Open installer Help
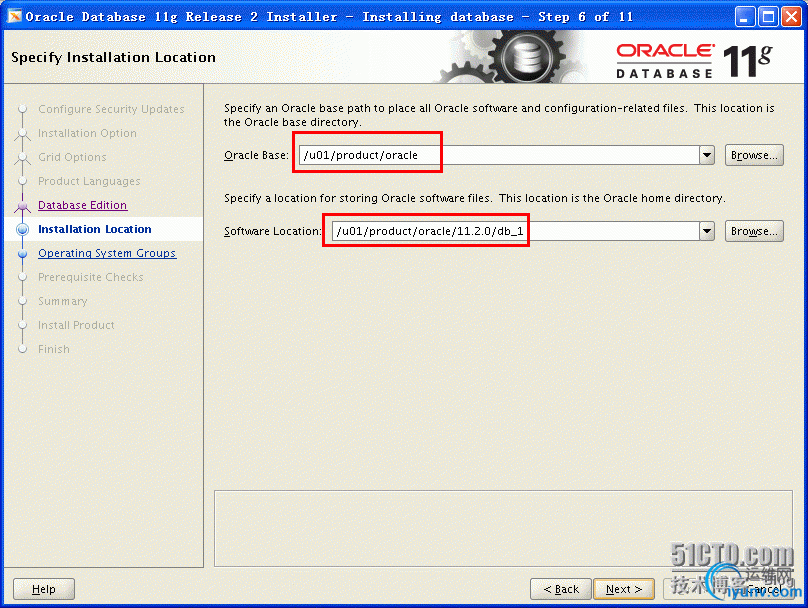 (x=44, y=589)
